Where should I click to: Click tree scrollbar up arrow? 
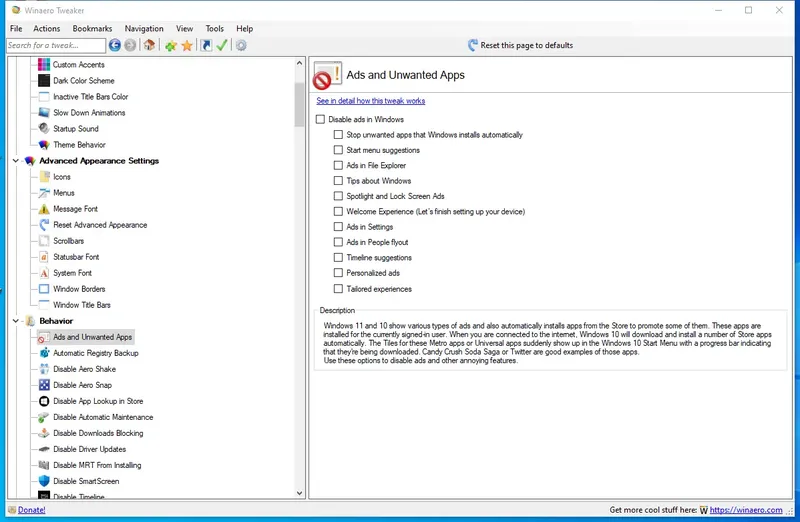(299, 63)
